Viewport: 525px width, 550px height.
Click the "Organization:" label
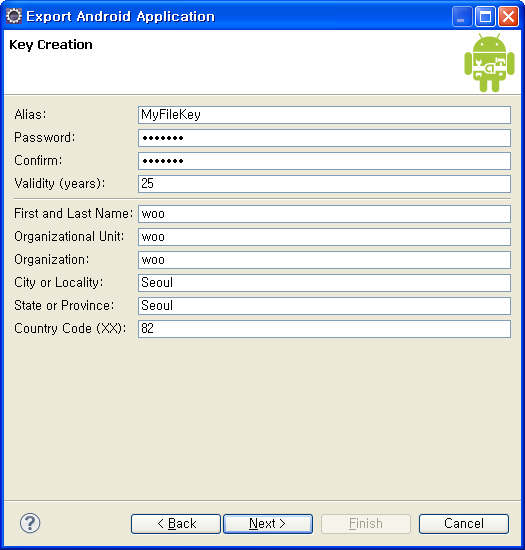(x=52, y=260)
